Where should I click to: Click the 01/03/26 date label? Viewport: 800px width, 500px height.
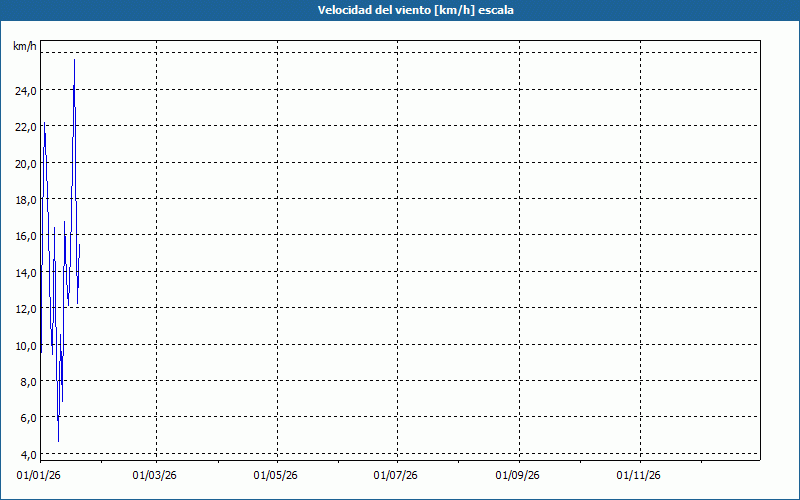click(x=155, y=476)
